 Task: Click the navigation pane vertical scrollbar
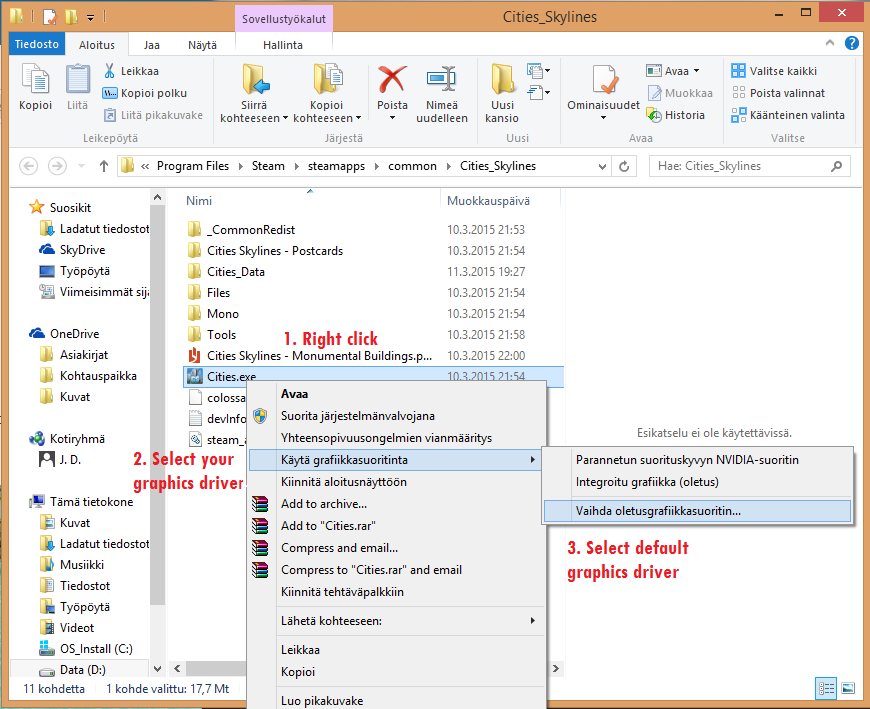point(157,400)
